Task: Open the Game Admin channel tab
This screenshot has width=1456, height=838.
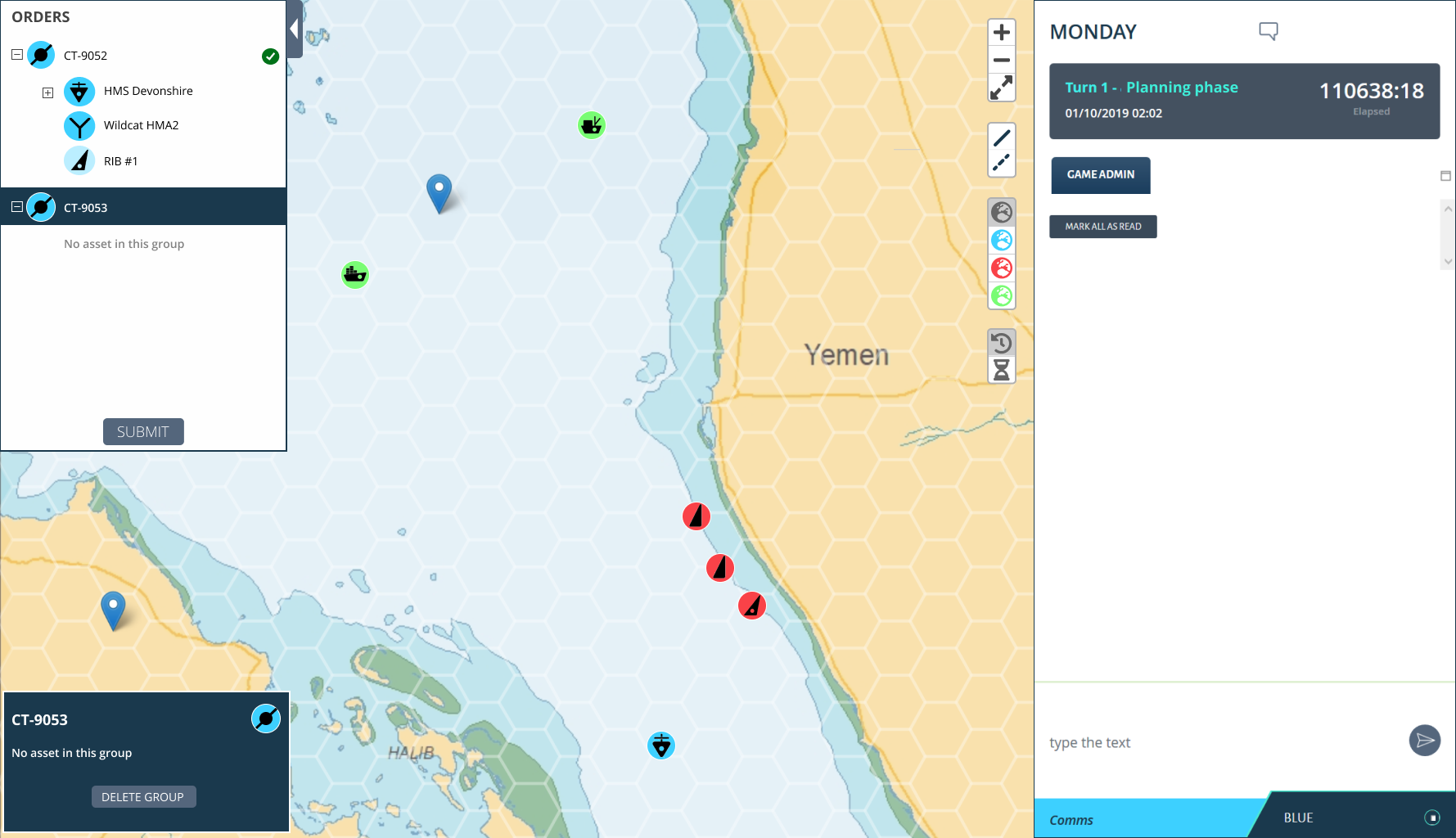Action: pyautogui.click(x=1101, y=175)
